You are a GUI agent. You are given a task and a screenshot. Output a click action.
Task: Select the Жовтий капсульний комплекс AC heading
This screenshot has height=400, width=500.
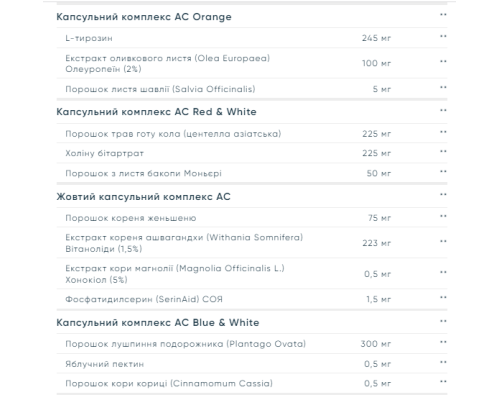(143, 197)
